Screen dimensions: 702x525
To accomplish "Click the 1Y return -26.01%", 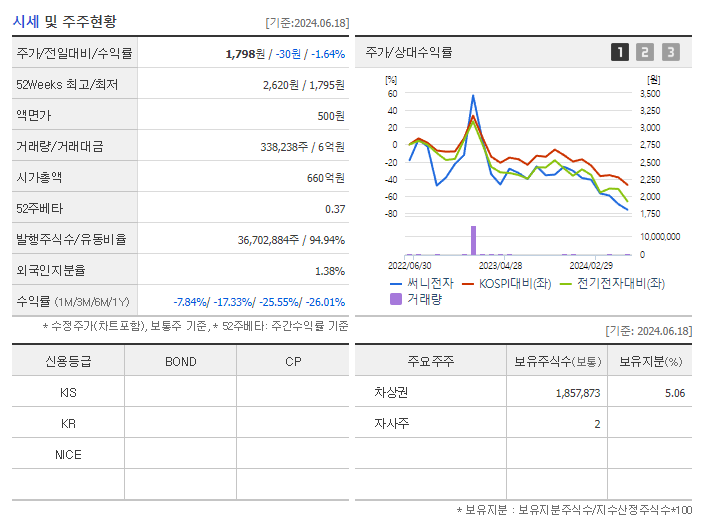I will tap(325, 302).
